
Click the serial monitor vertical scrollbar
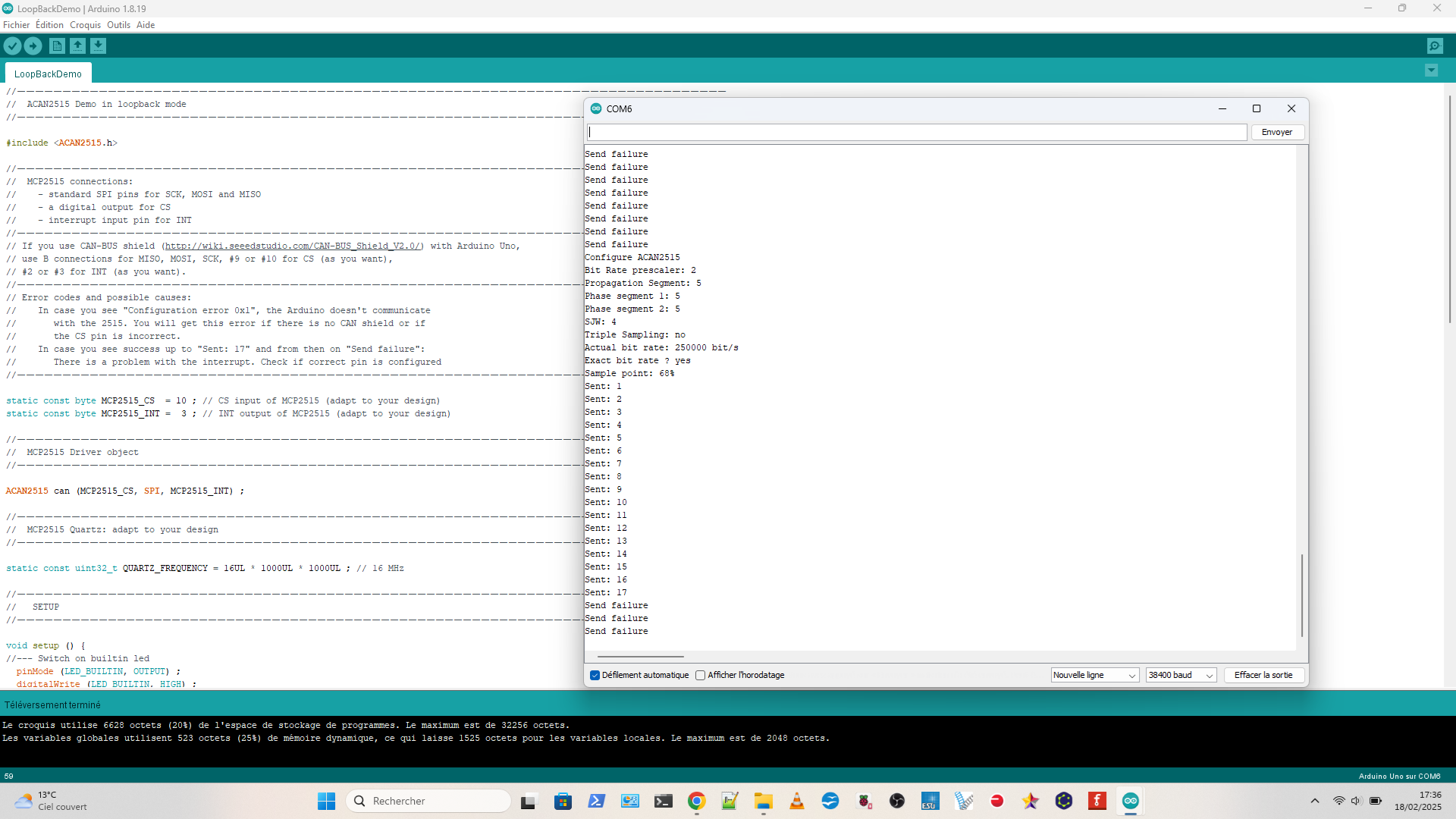tap(1302, 595)
